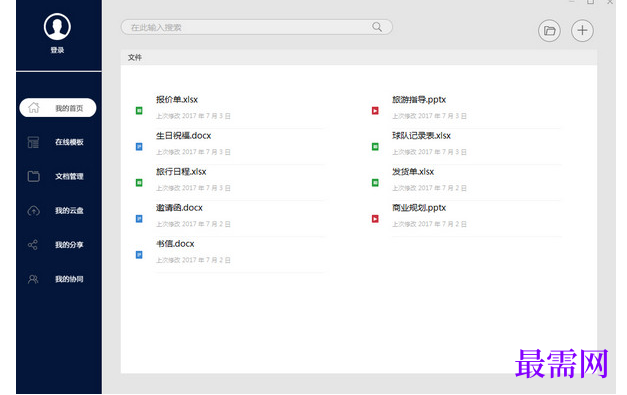Click the 登录 login label

pyautogui.click(x=57, y=50)
